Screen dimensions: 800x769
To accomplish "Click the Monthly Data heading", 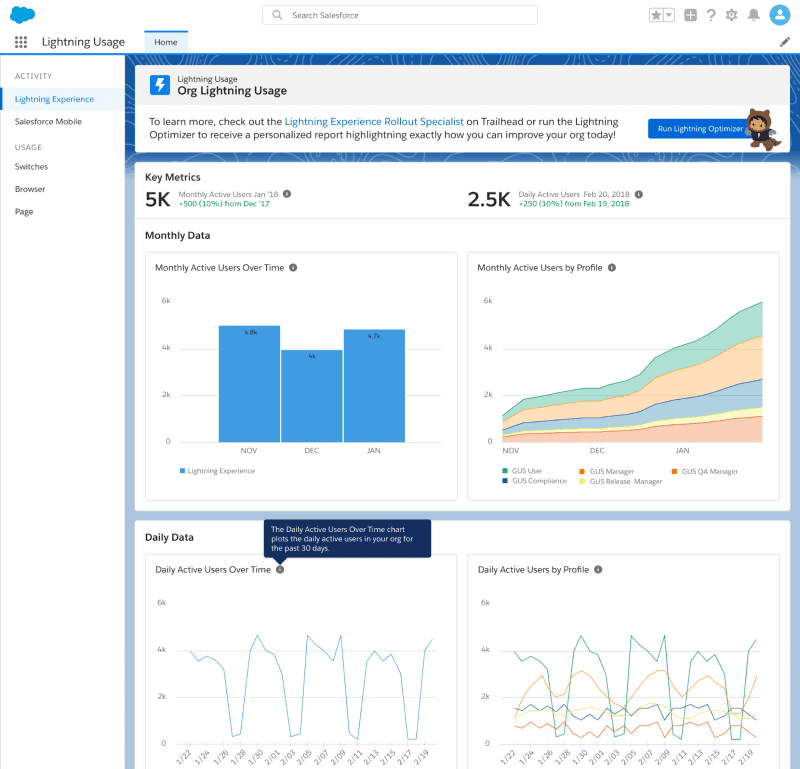I will pos(178,235).
